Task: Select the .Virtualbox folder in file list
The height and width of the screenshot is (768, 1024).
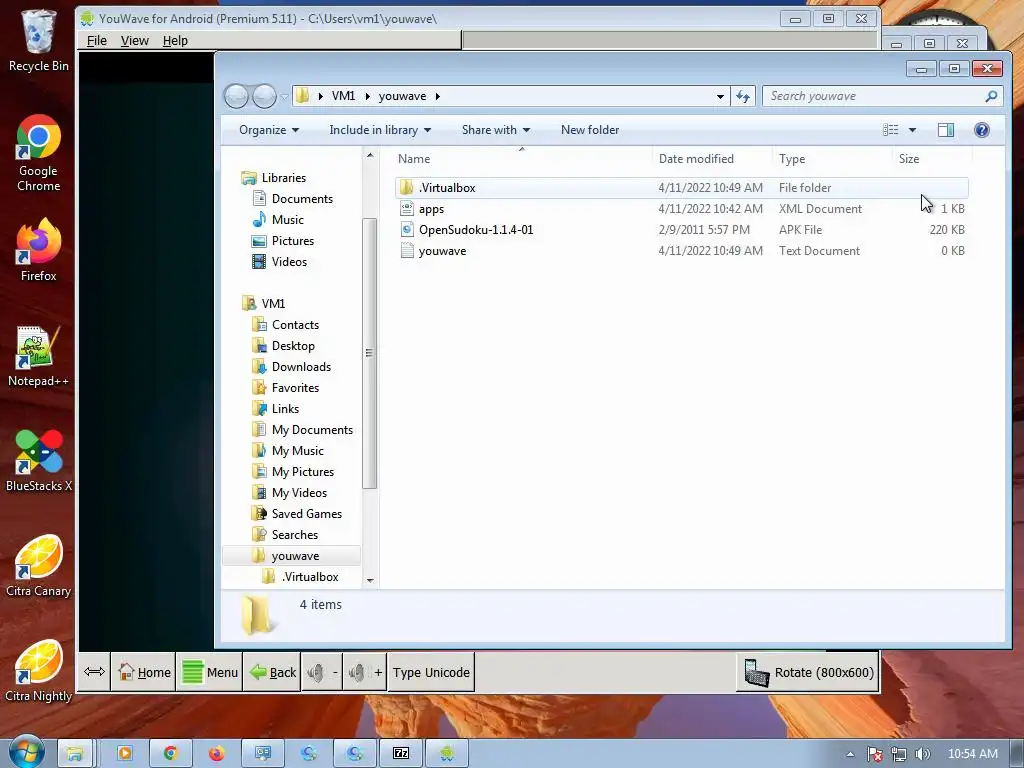Action: pos(681,187)
